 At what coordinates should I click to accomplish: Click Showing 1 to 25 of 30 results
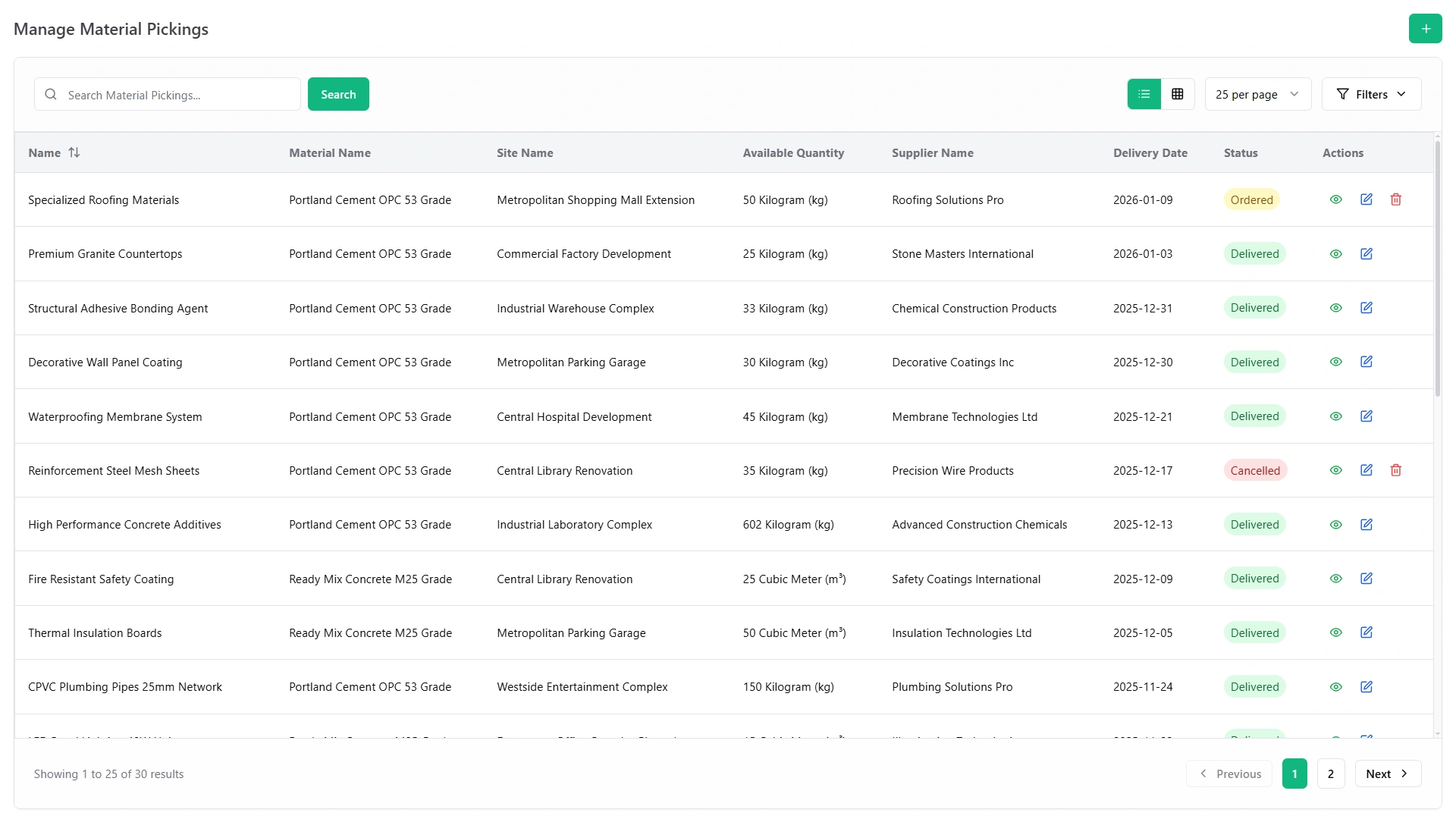[108, 773]
